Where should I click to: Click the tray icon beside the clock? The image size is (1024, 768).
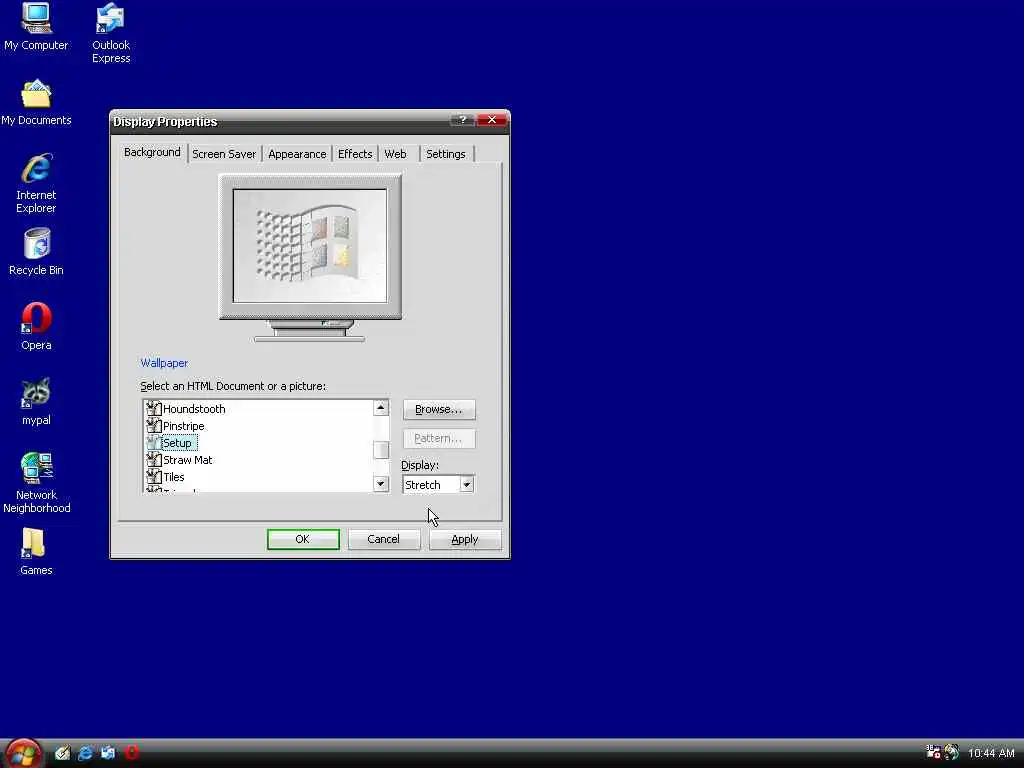pos(952,752)
